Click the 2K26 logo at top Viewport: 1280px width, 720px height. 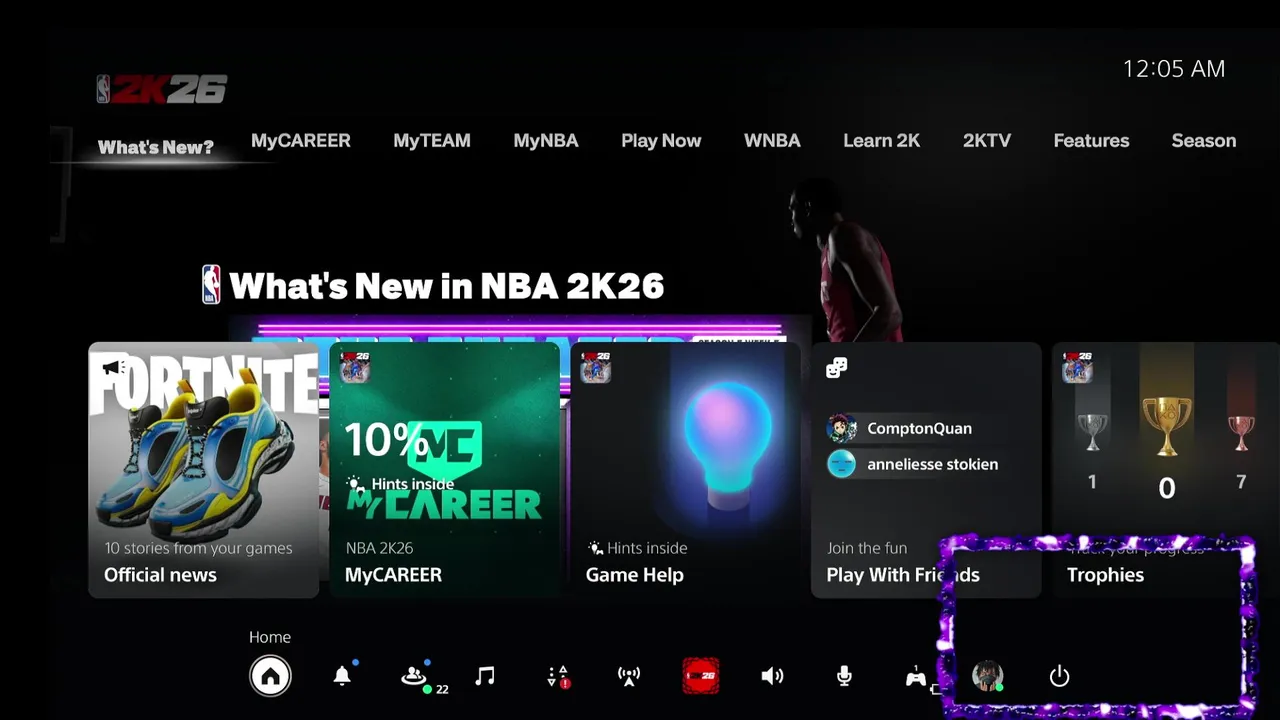point(162,89)
